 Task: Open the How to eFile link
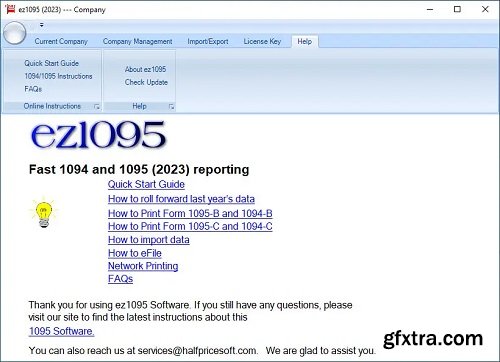[135, 253]
